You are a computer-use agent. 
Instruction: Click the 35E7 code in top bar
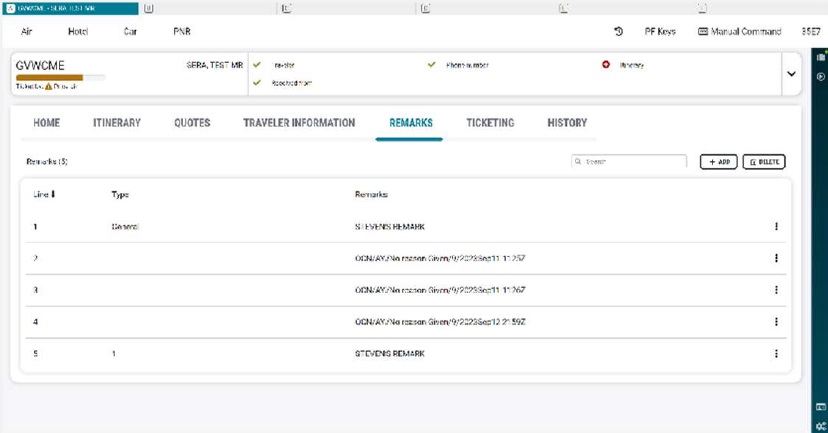click(811, 32)
